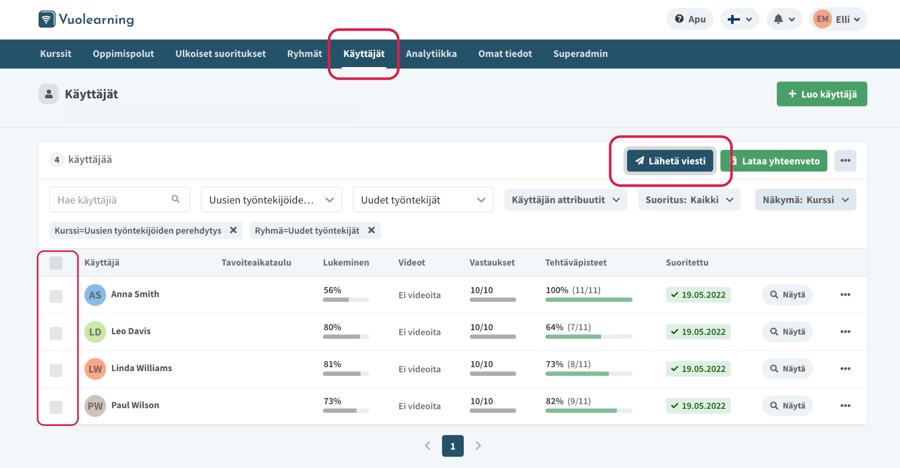900x468 pixels.
Task: Click the Luo käyttäjä button
Action: pos(822,94)
